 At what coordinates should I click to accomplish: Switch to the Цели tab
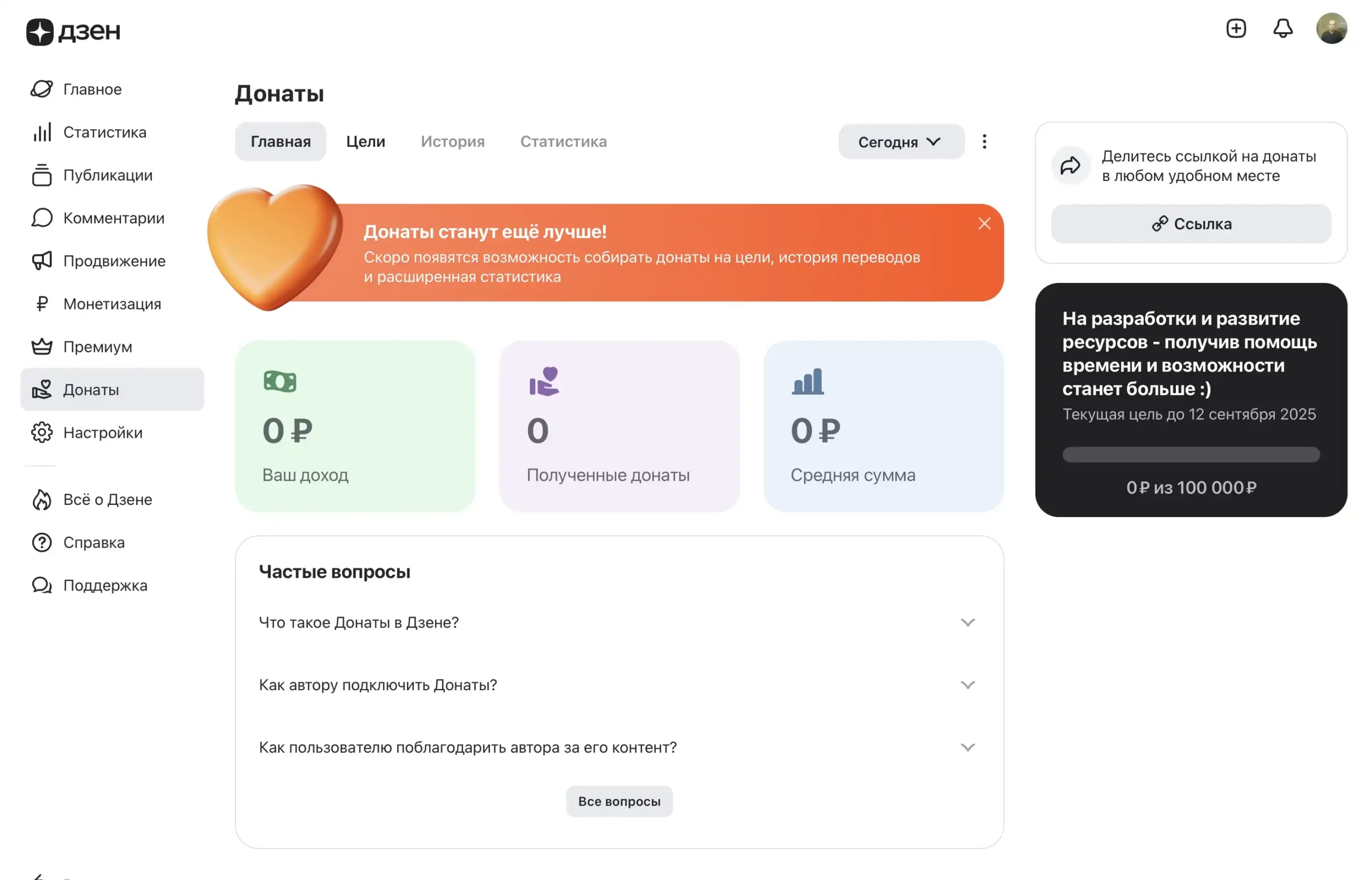coord(366,141)
